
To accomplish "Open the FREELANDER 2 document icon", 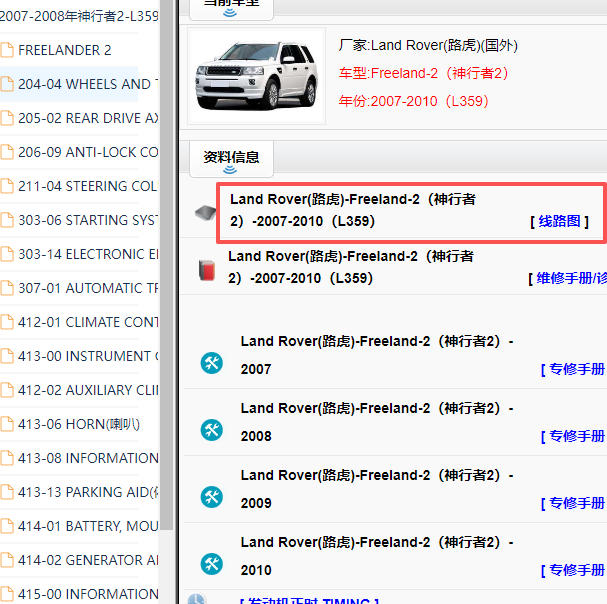I will click(x=6, y=50).
